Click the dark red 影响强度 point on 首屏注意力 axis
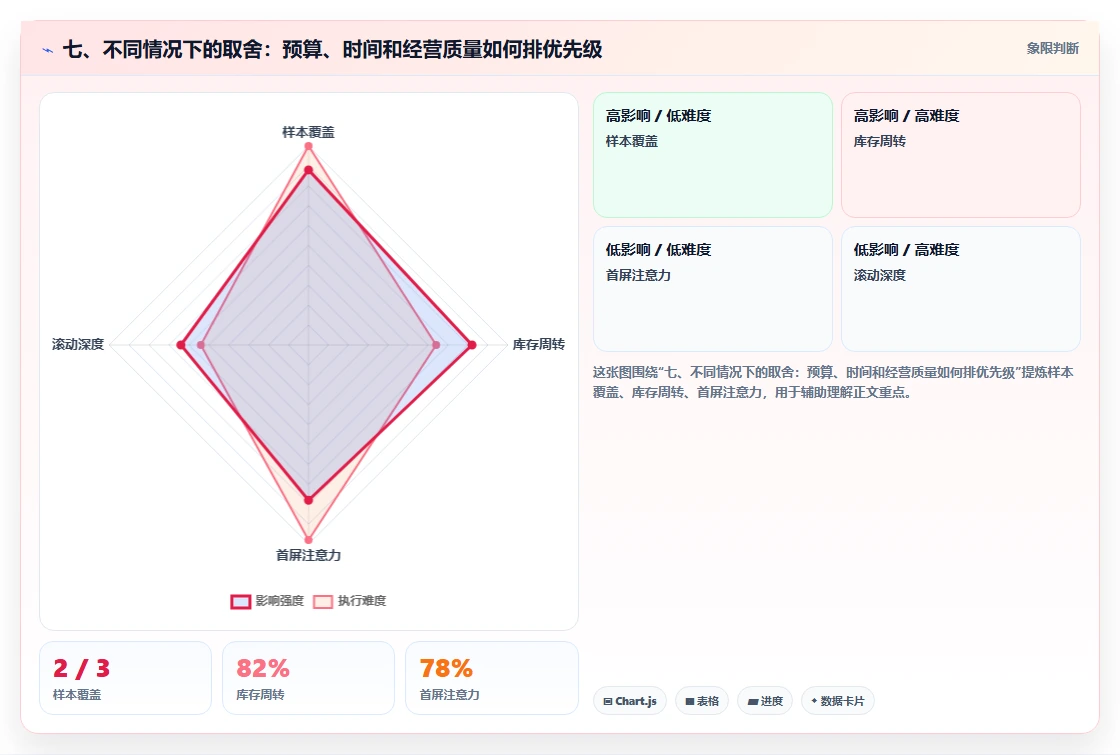Viewport: 1120px width, 755px height. [x=309, y=500]
